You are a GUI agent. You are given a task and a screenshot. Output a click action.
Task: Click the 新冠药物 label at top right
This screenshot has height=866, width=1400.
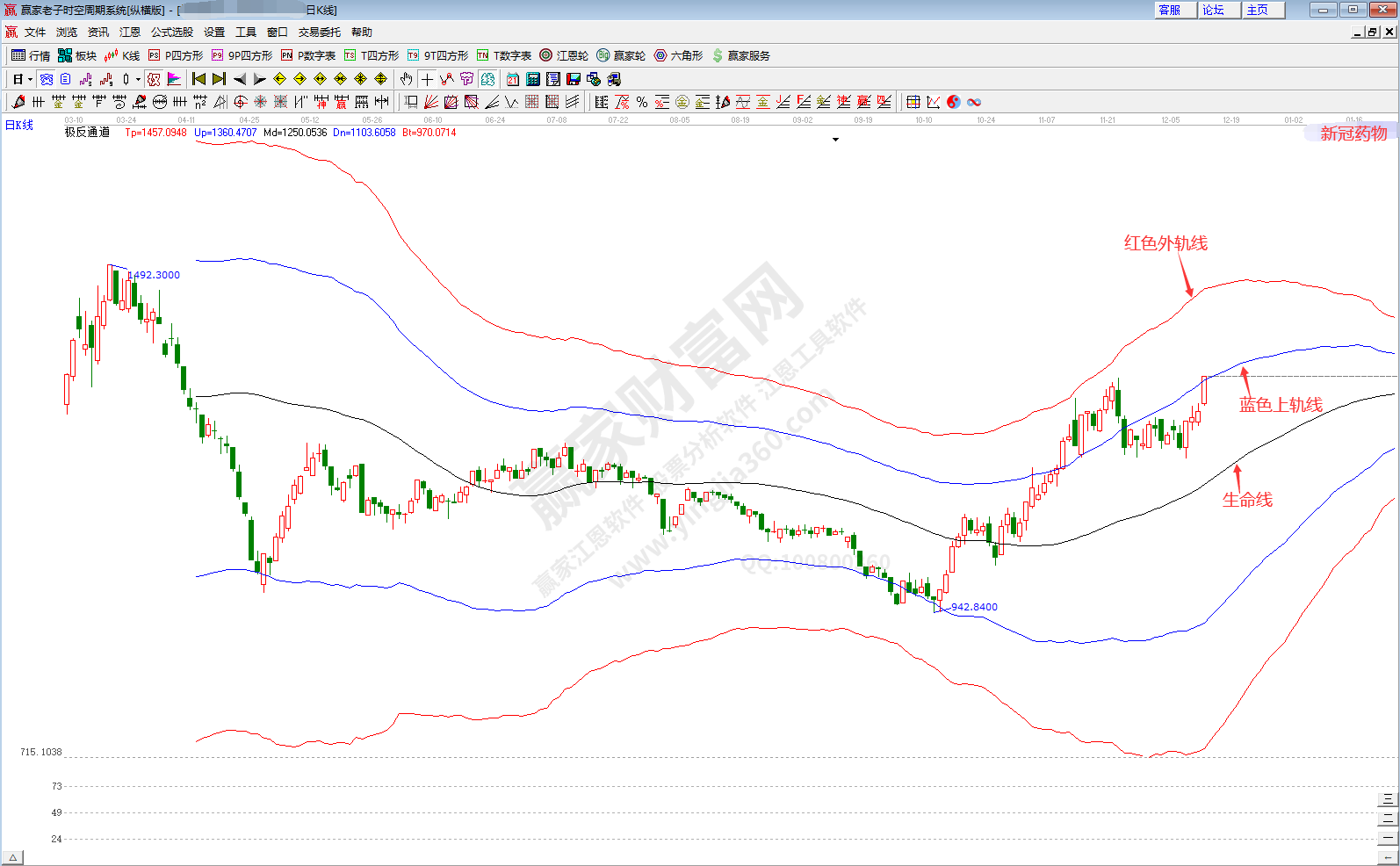tap(1353, 134)
